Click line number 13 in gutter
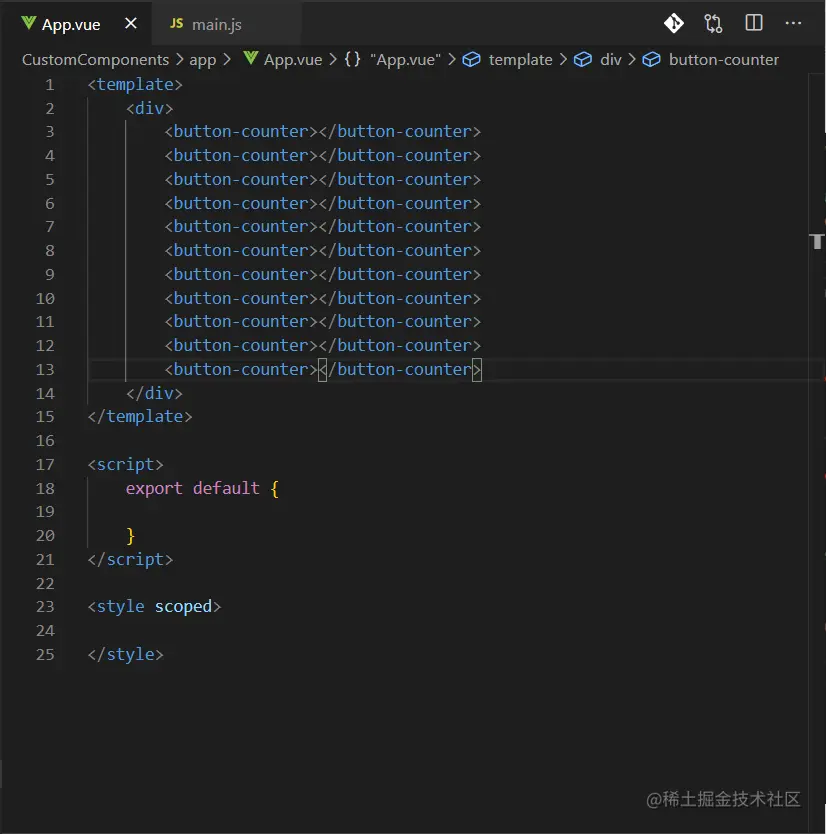 click(45, 370)
